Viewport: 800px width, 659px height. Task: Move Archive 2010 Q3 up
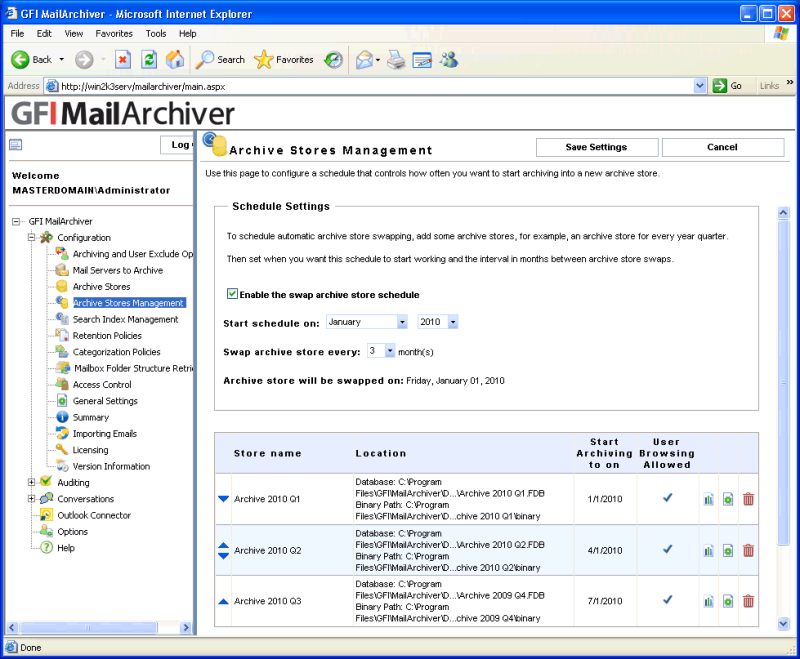[223, 601]
